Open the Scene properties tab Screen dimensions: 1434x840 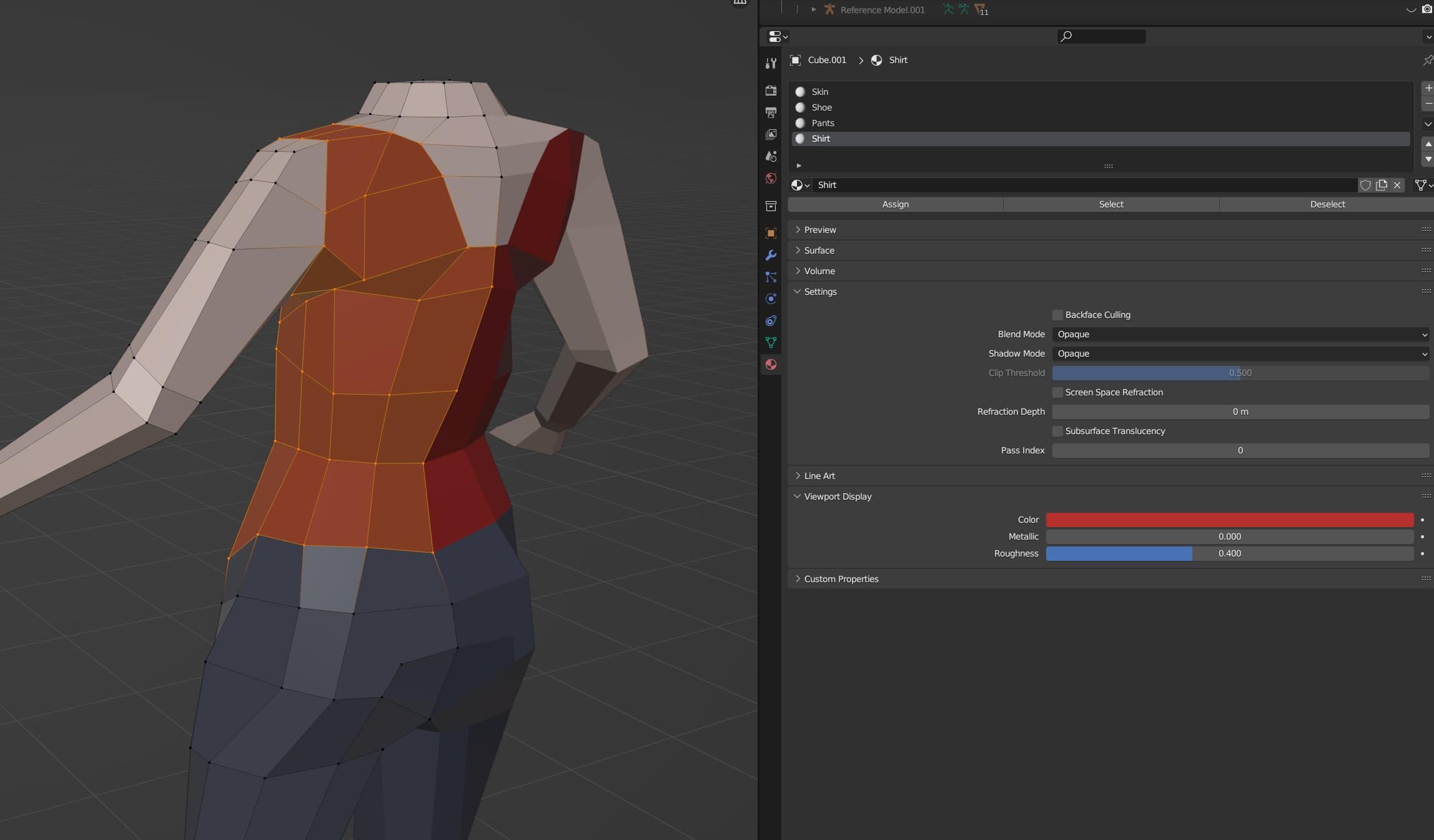coord(771,156)
